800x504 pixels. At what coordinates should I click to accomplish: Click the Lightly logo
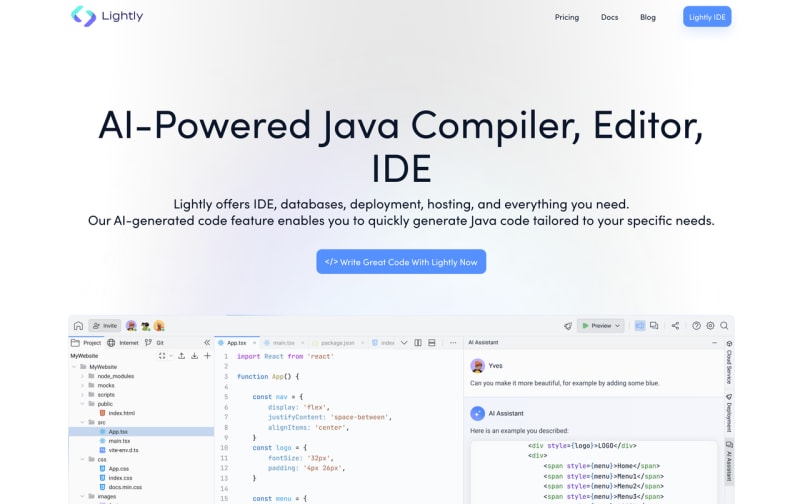(x=107, y=16)
